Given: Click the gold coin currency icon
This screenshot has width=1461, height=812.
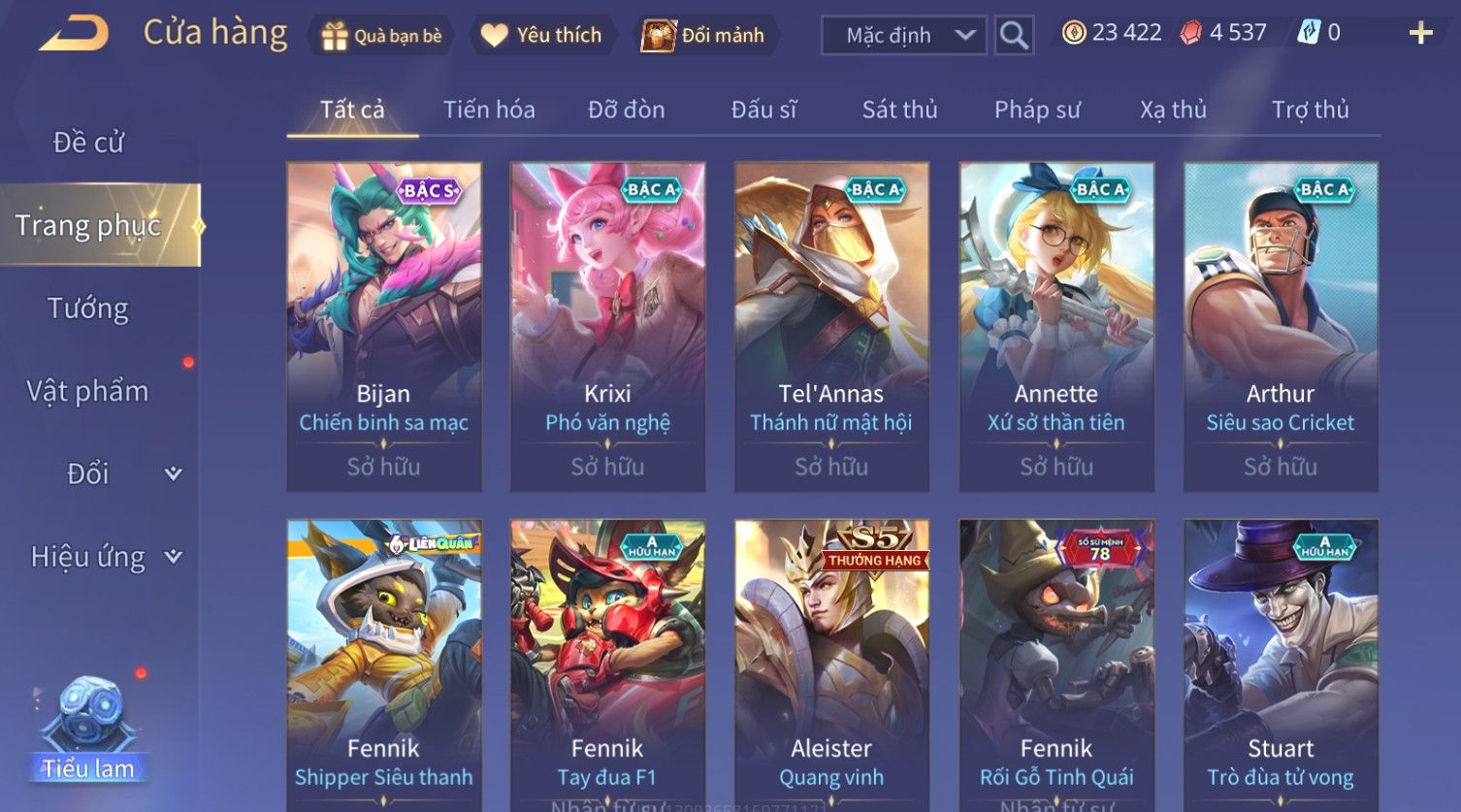Looking at the screenshot, I should coord(1073,33).
